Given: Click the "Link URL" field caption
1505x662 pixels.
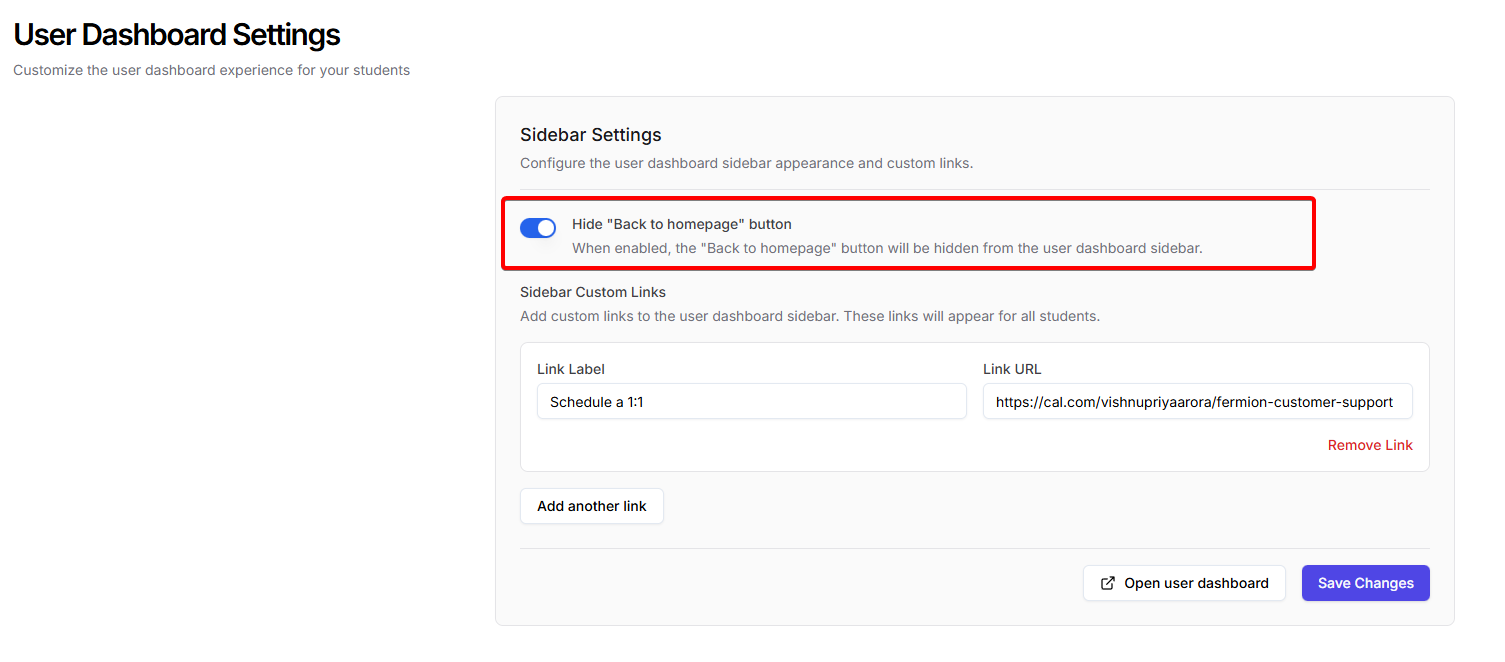Looking at the screenshot, I should (1011, 369).
